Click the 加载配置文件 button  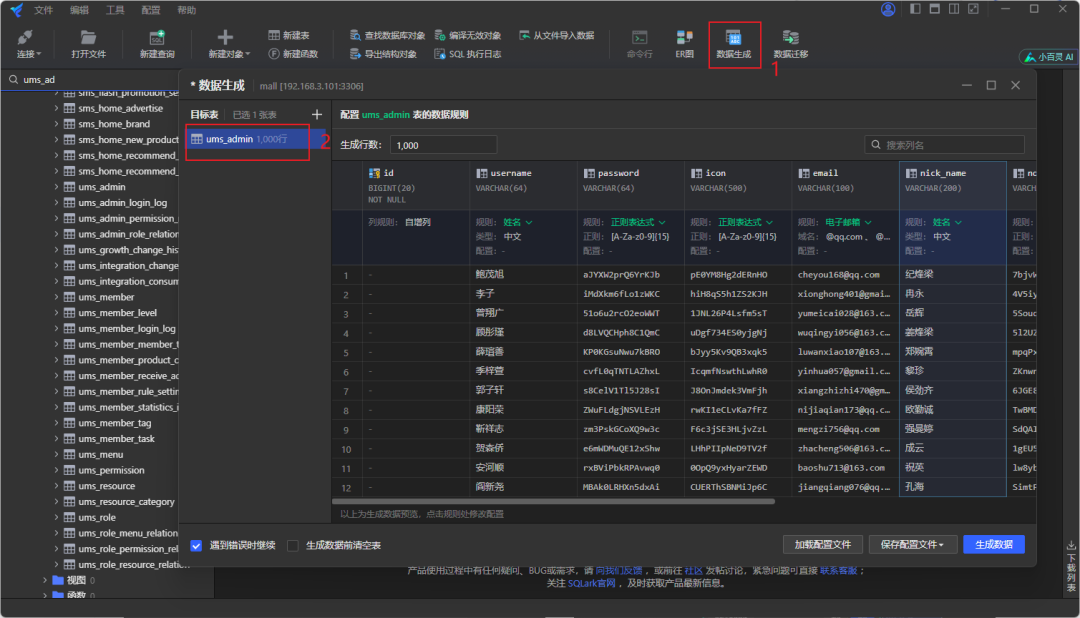coord(822,545)
